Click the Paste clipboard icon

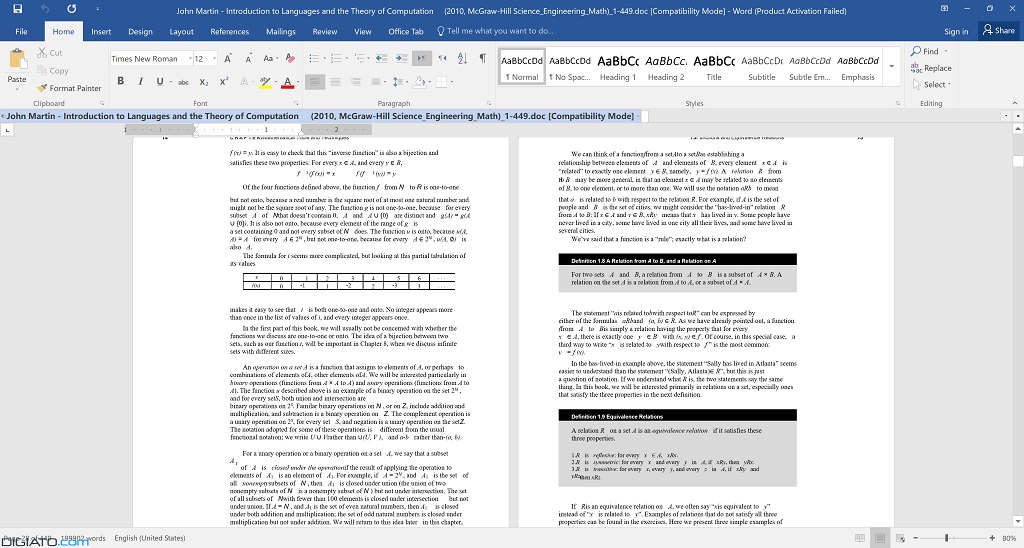(17, 60)
